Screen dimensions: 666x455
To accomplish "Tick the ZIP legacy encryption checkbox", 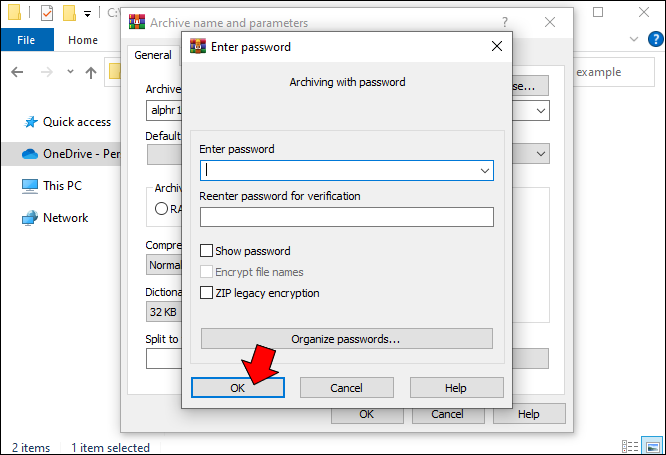I will coord(207,293).
